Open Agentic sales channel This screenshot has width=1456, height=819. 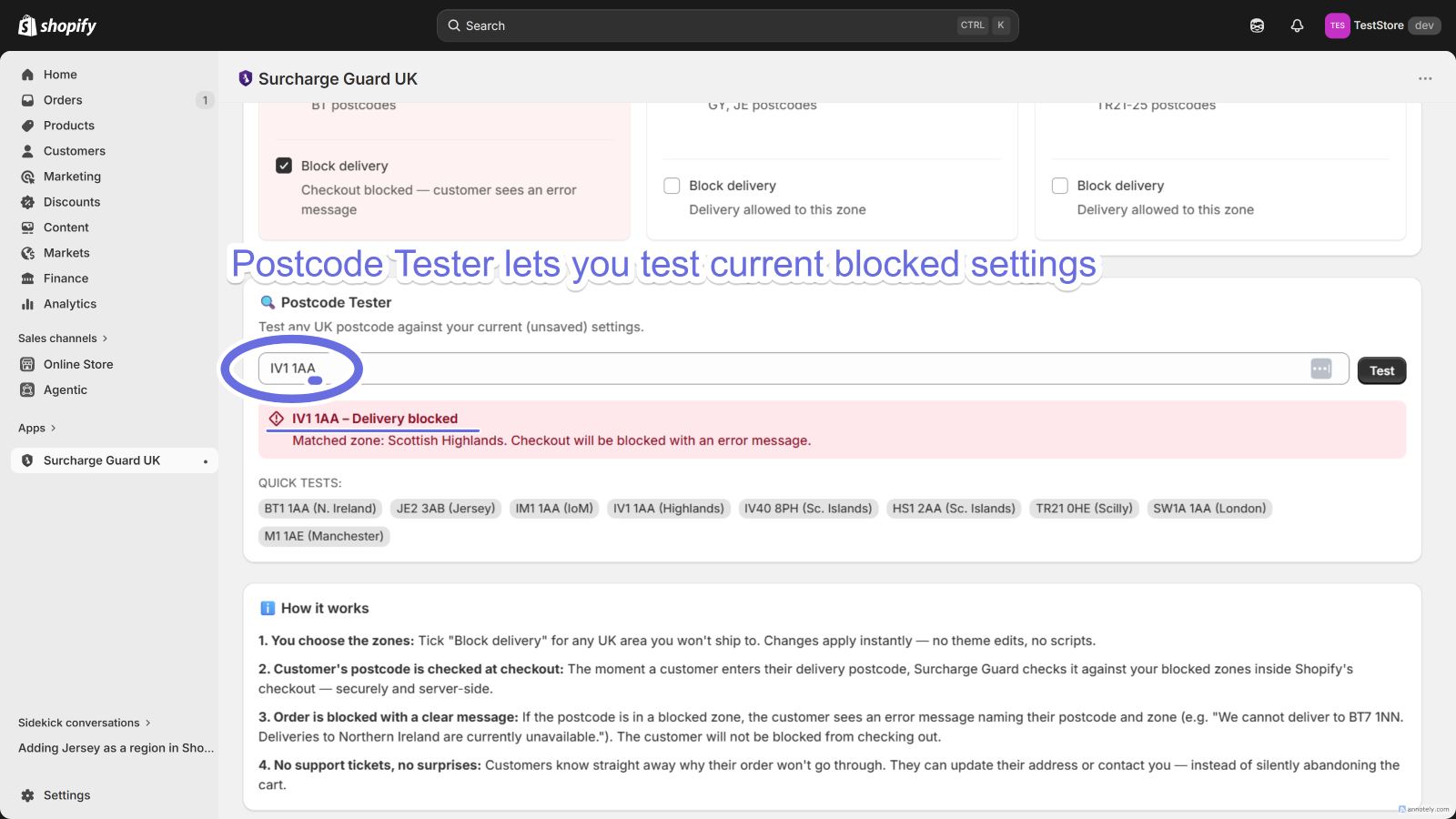[x=66, y=389]
